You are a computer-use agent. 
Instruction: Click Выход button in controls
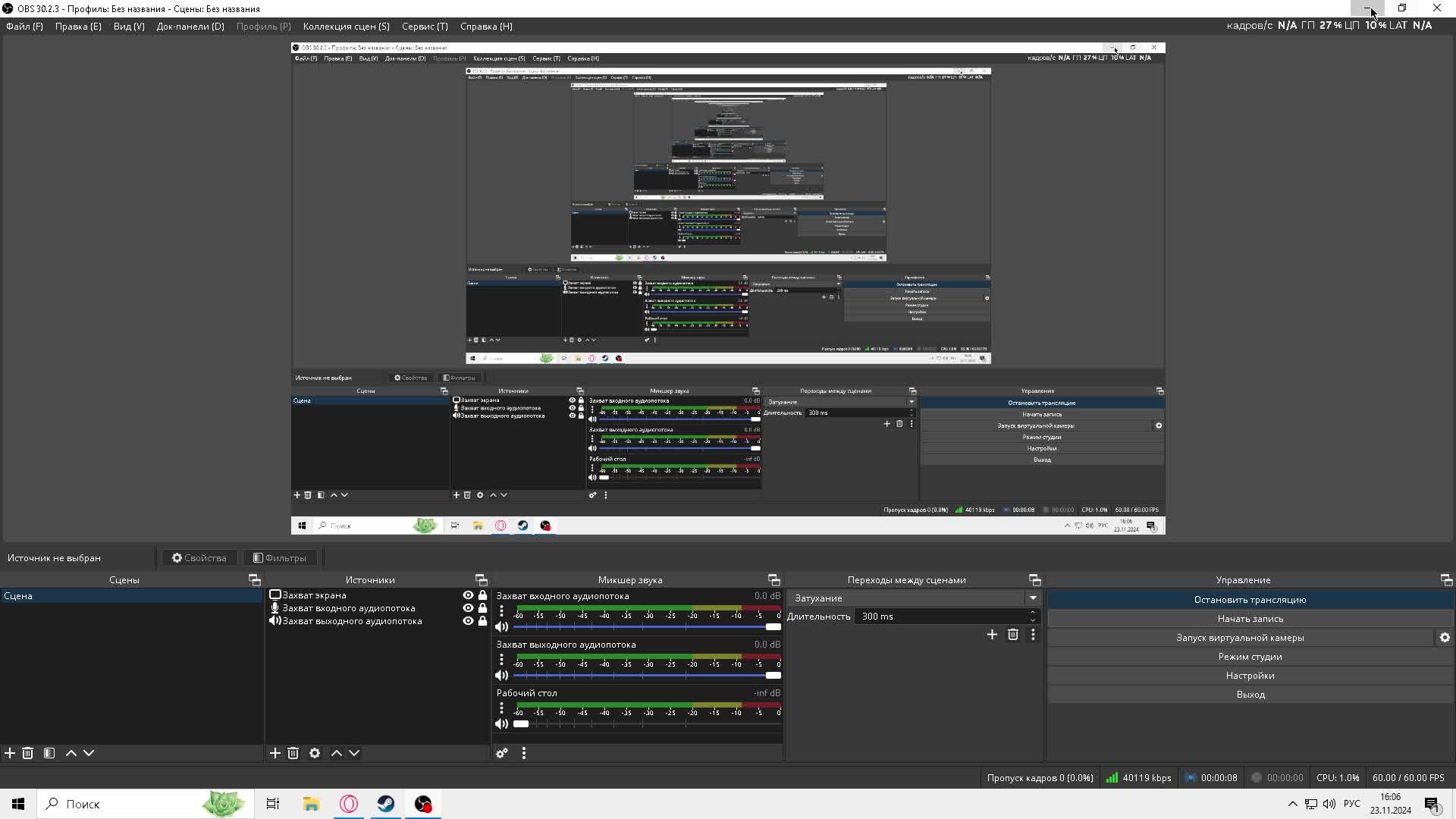[1250, 695]
